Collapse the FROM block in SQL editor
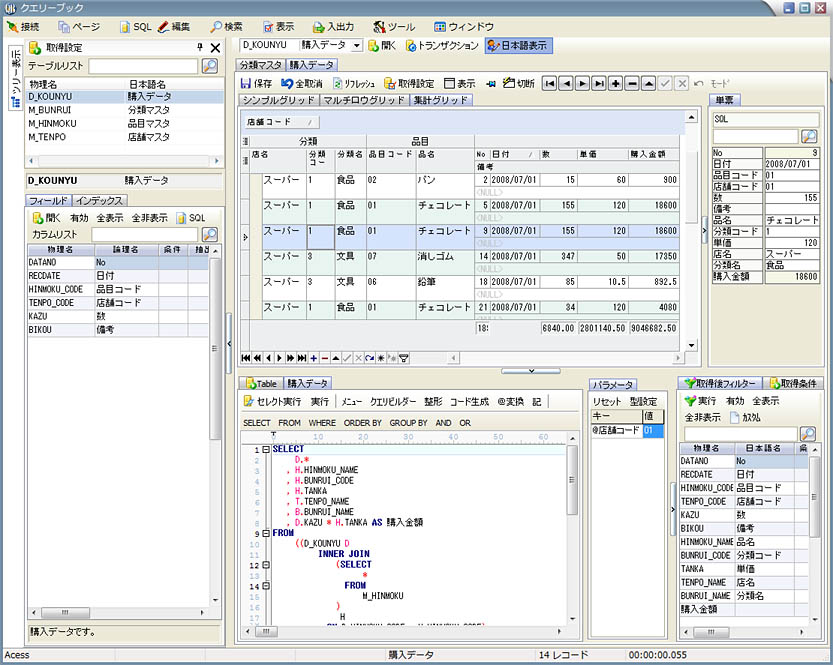 [265, 533]
